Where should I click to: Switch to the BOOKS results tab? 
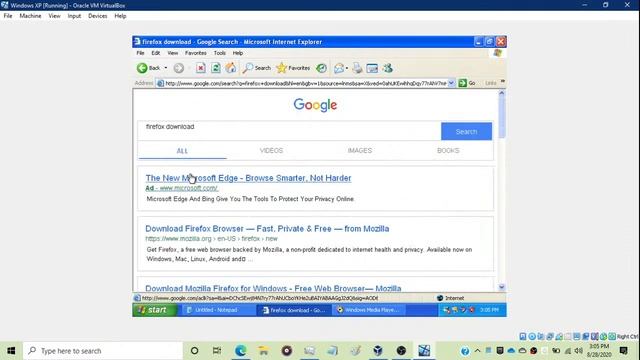[448, 151]
